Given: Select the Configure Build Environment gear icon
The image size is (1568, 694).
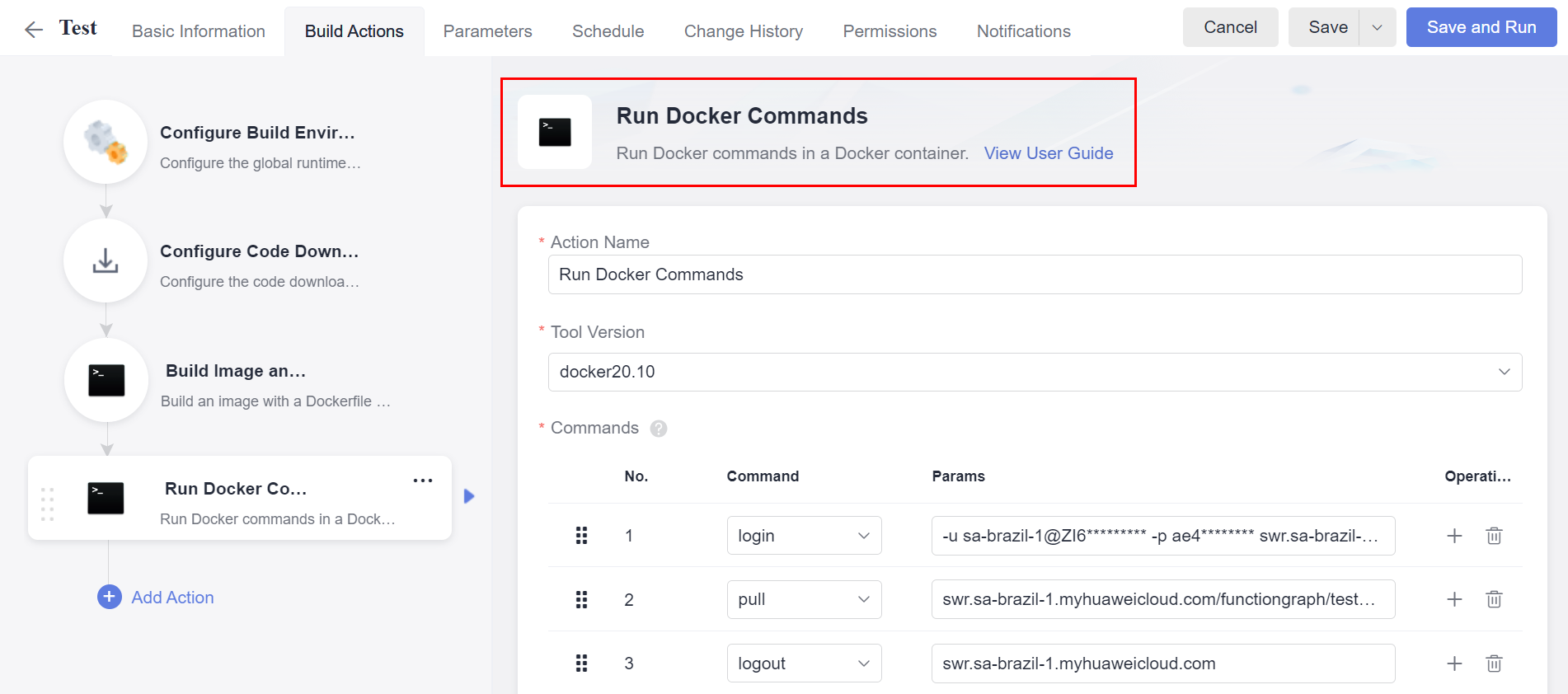Looking at the screenshot, I should point(106,142).
